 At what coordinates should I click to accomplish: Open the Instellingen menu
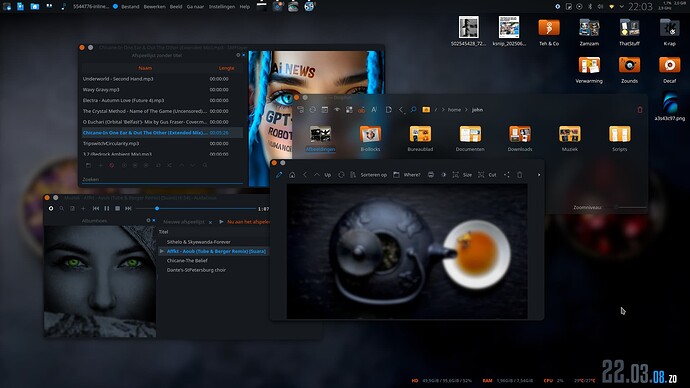[222, 7]
